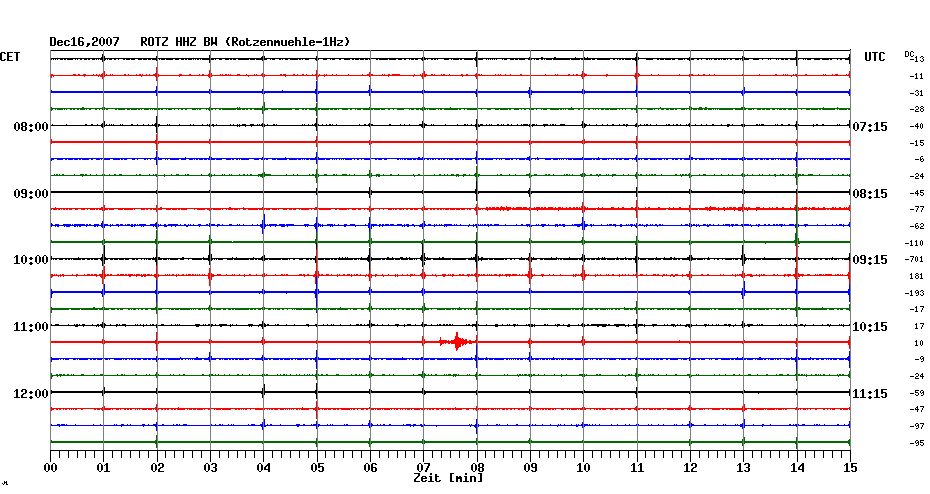Select the DC offset value -59

[x=916, y=393]
